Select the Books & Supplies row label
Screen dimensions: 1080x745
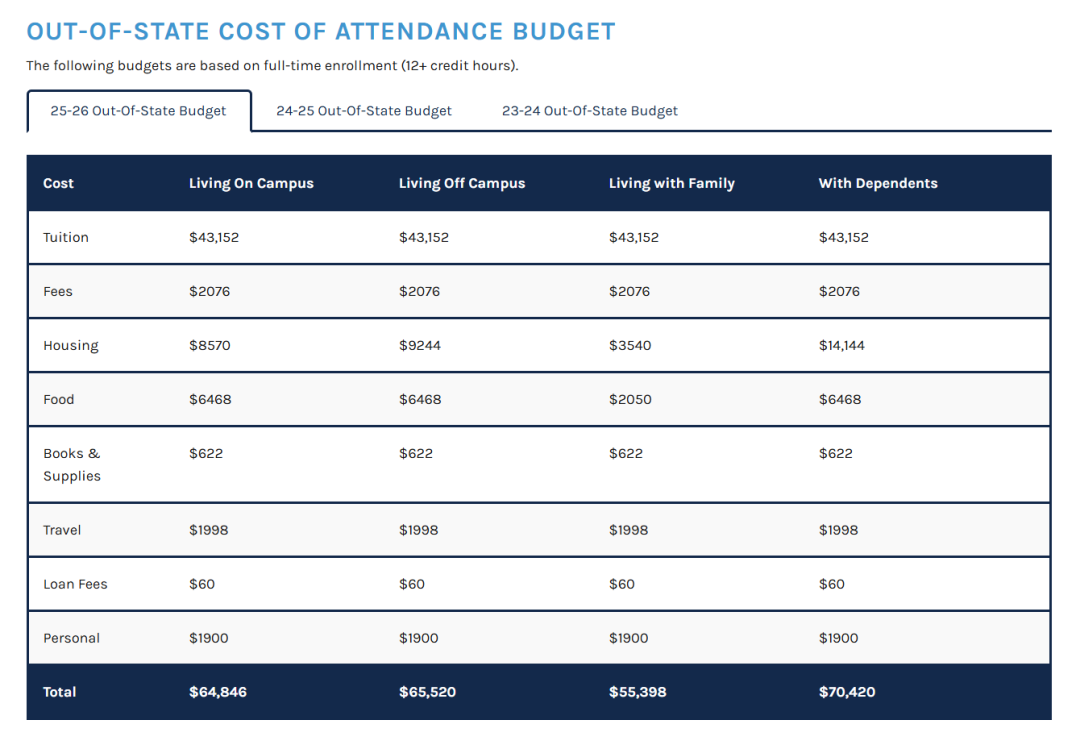(72, 465)
